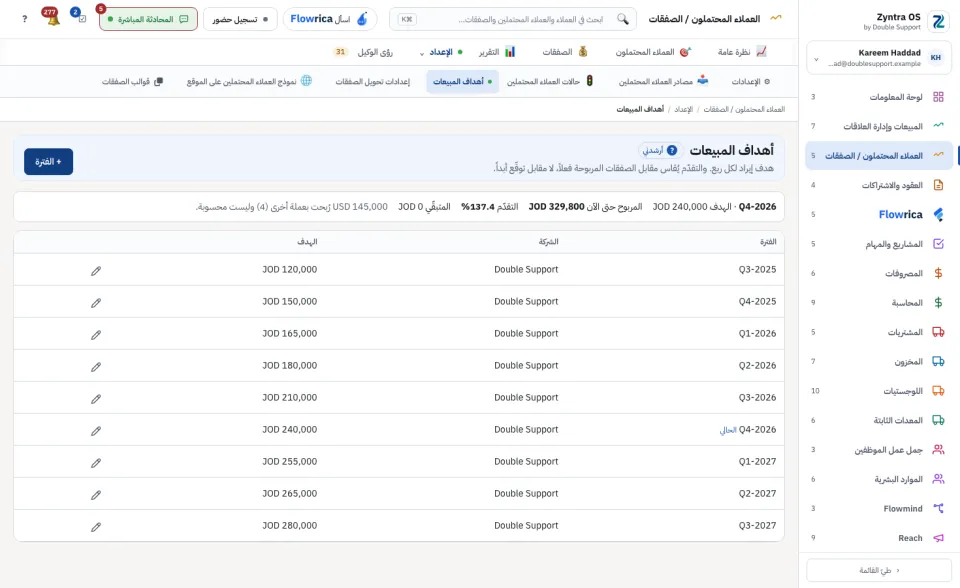Open العملاء المحتملون leads tab
Screen dimensions: 960x588
click(x=653, y=52)
